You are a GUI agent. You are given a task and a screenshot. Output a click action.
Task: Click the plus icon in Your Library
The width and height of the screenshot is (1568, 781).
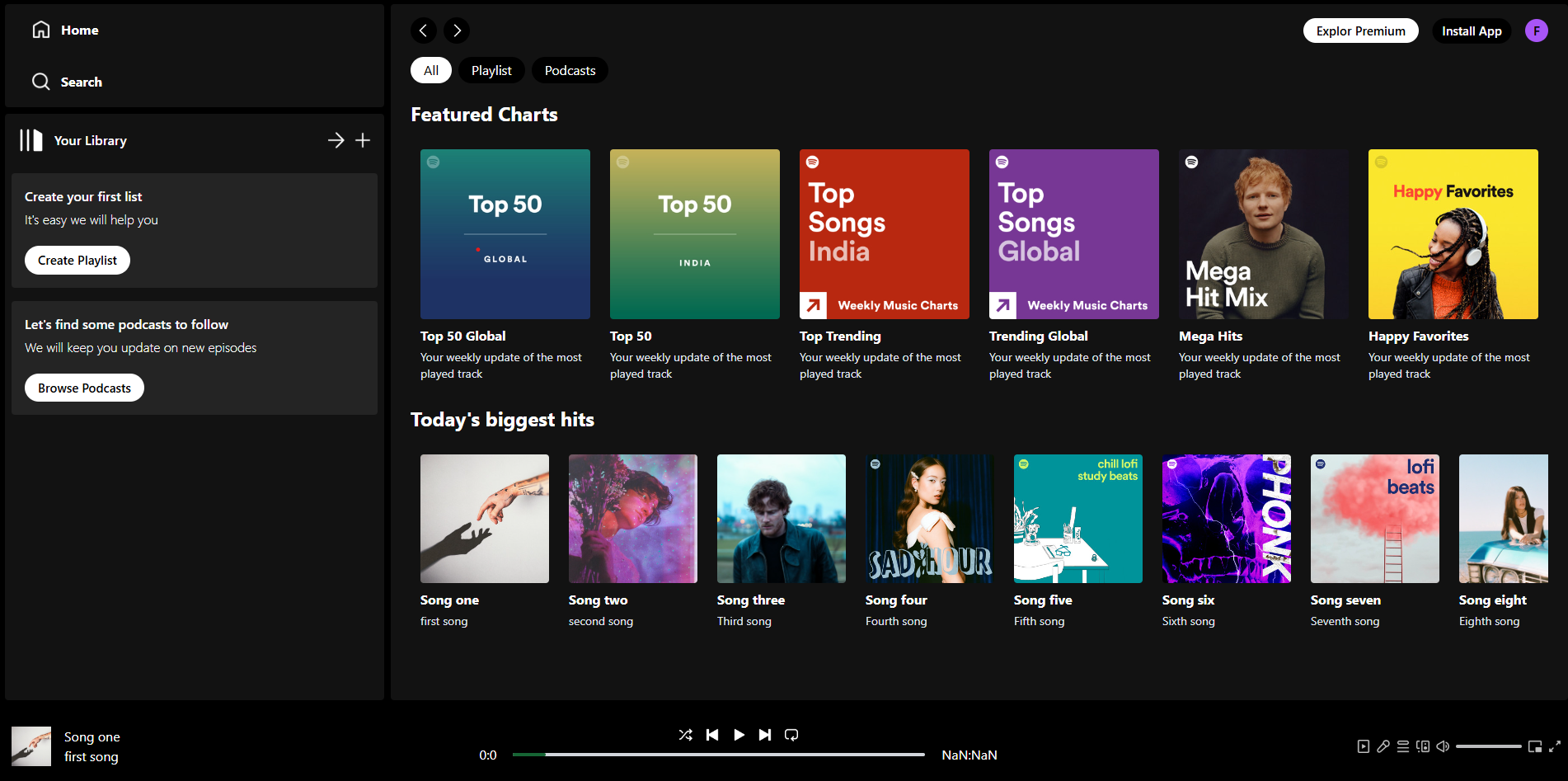click(x=363, y=140)
